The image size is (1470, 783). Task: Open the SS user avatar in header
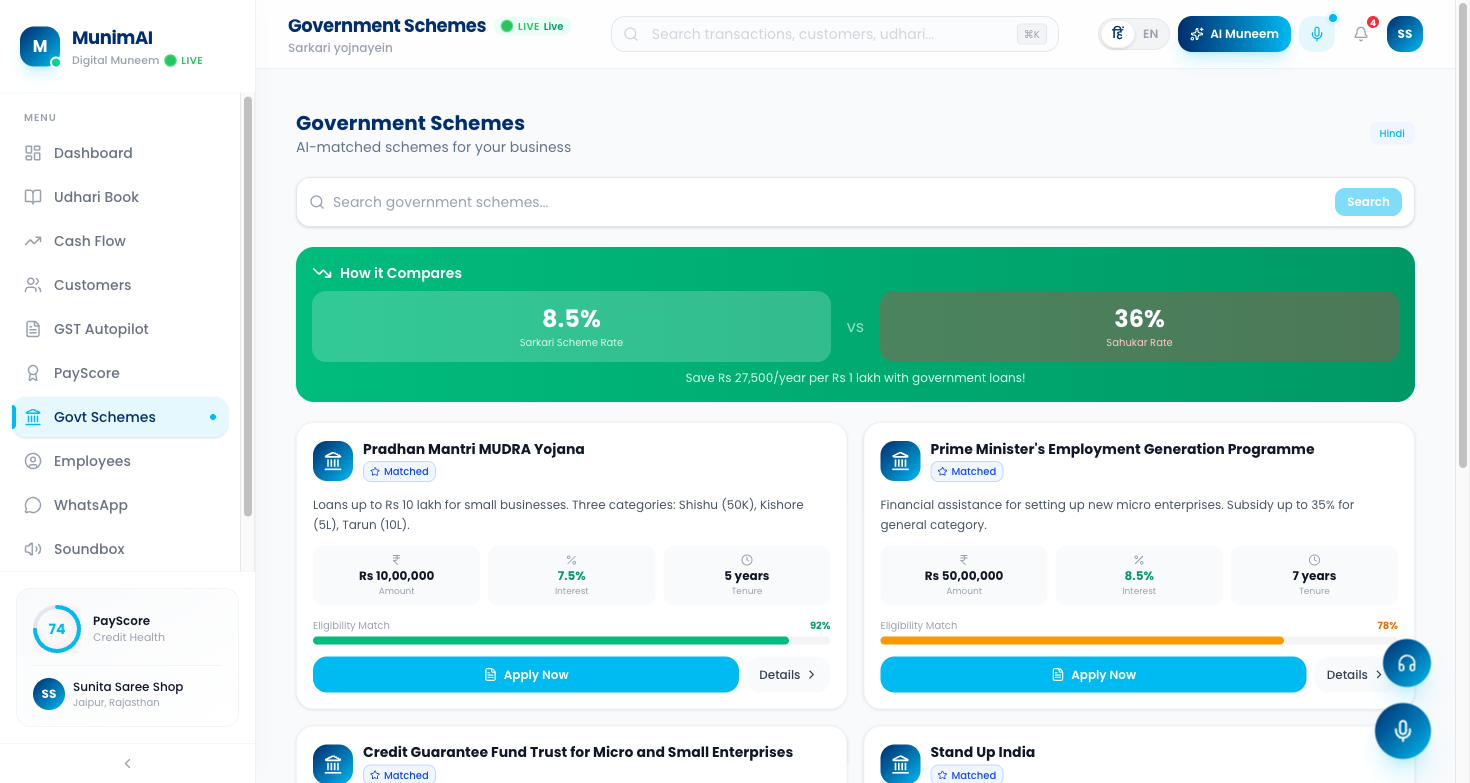point(1404,34)
